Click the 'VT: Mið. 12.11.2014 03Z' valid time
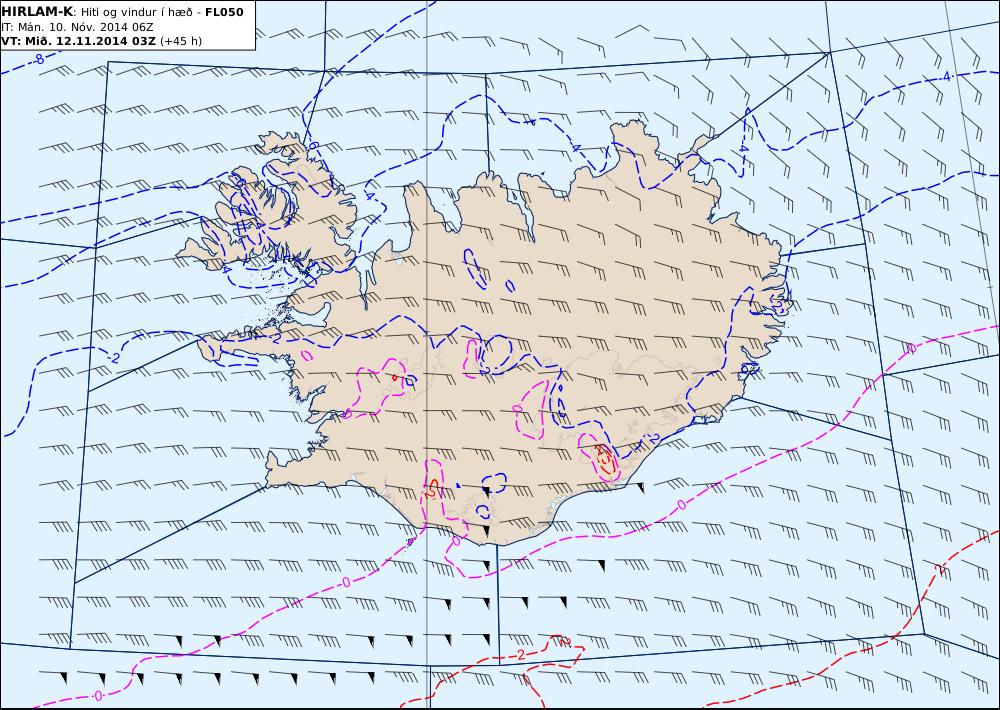Viewport: 1000px width, 710px height. click(x=78, y=41)
